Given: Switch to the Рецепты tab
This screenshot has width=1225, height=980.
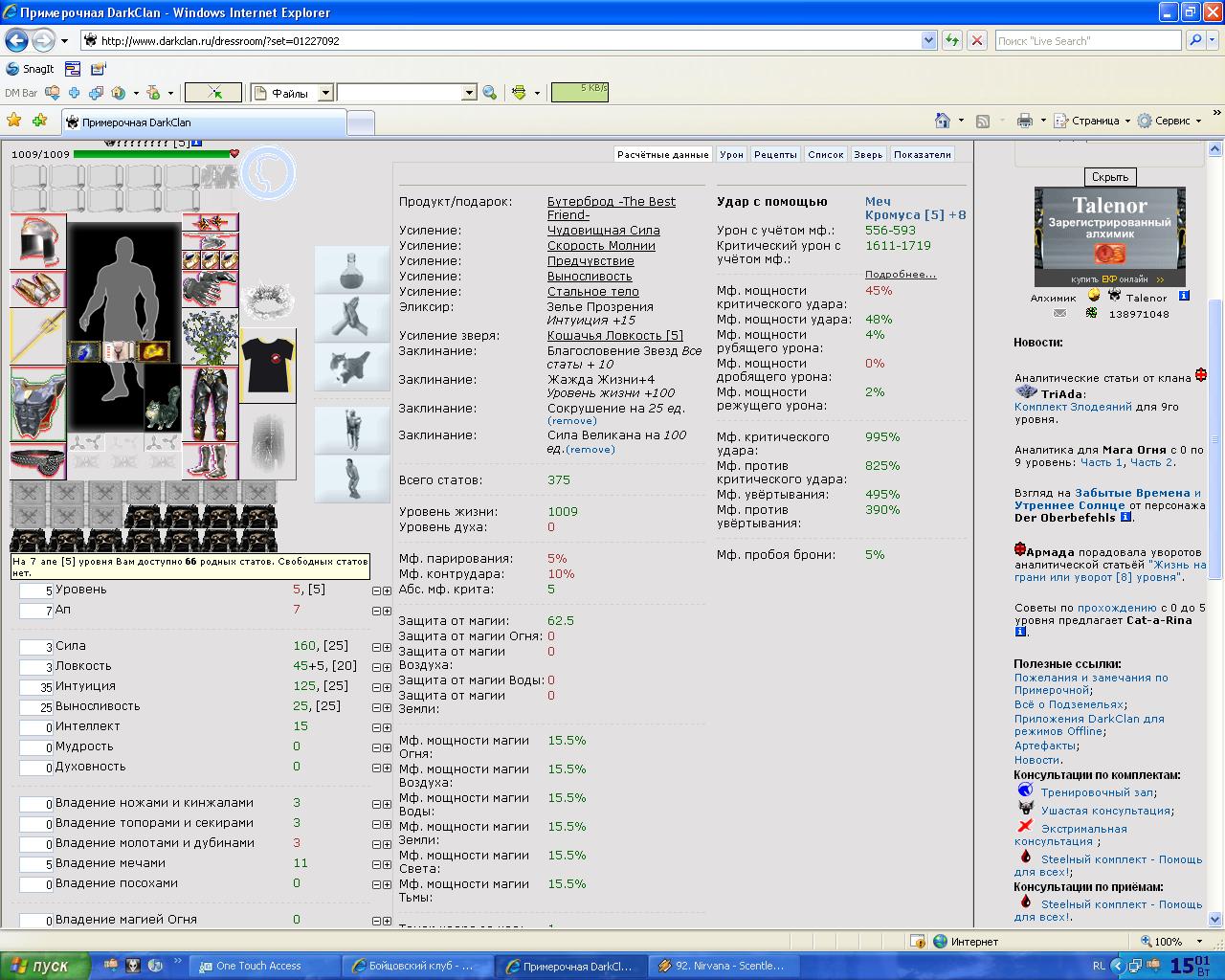Looking at the screenshot, I should 775,154.
